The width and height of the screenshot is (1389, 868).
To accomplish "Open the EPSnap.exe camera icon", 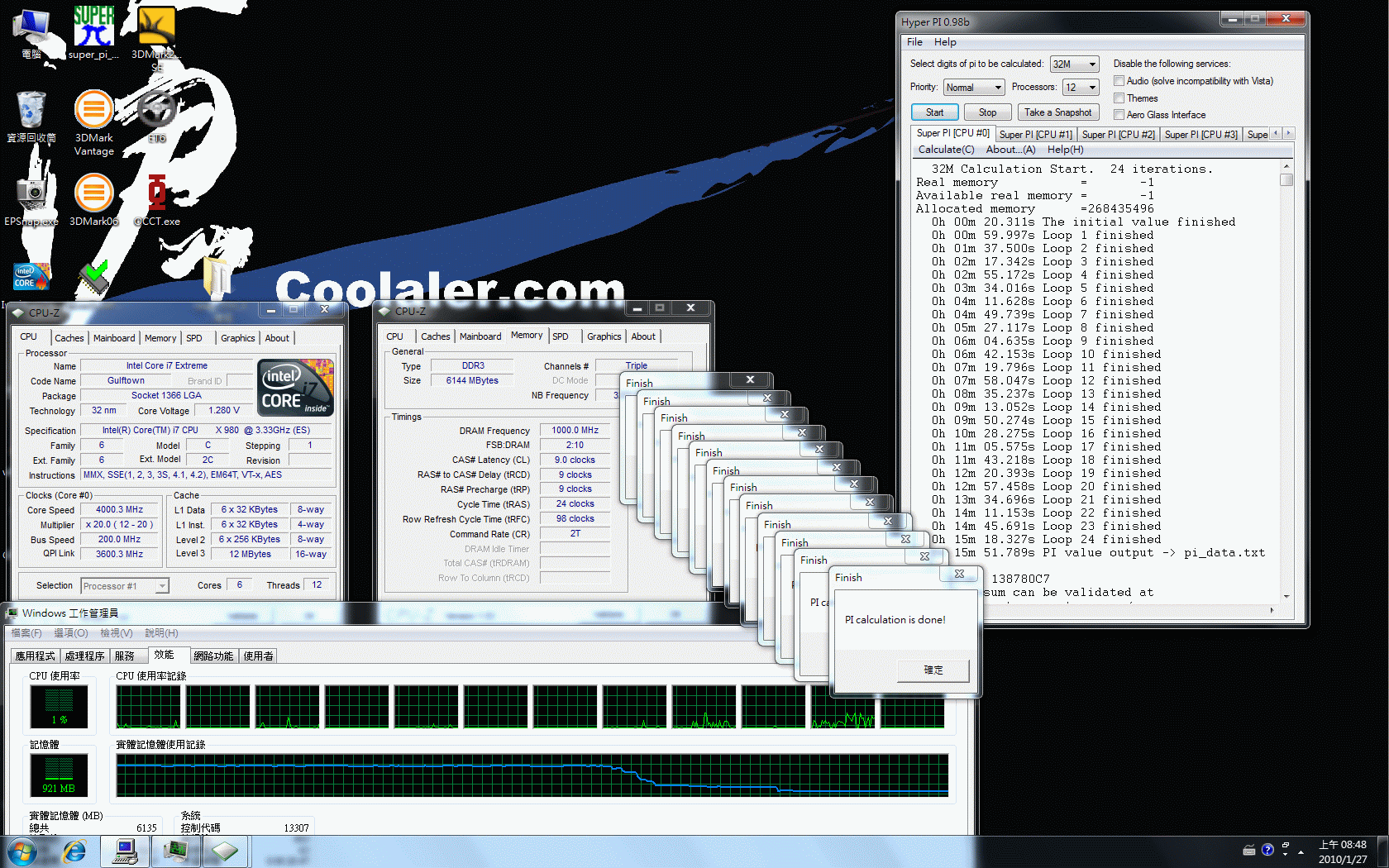I will pos(31,200).
